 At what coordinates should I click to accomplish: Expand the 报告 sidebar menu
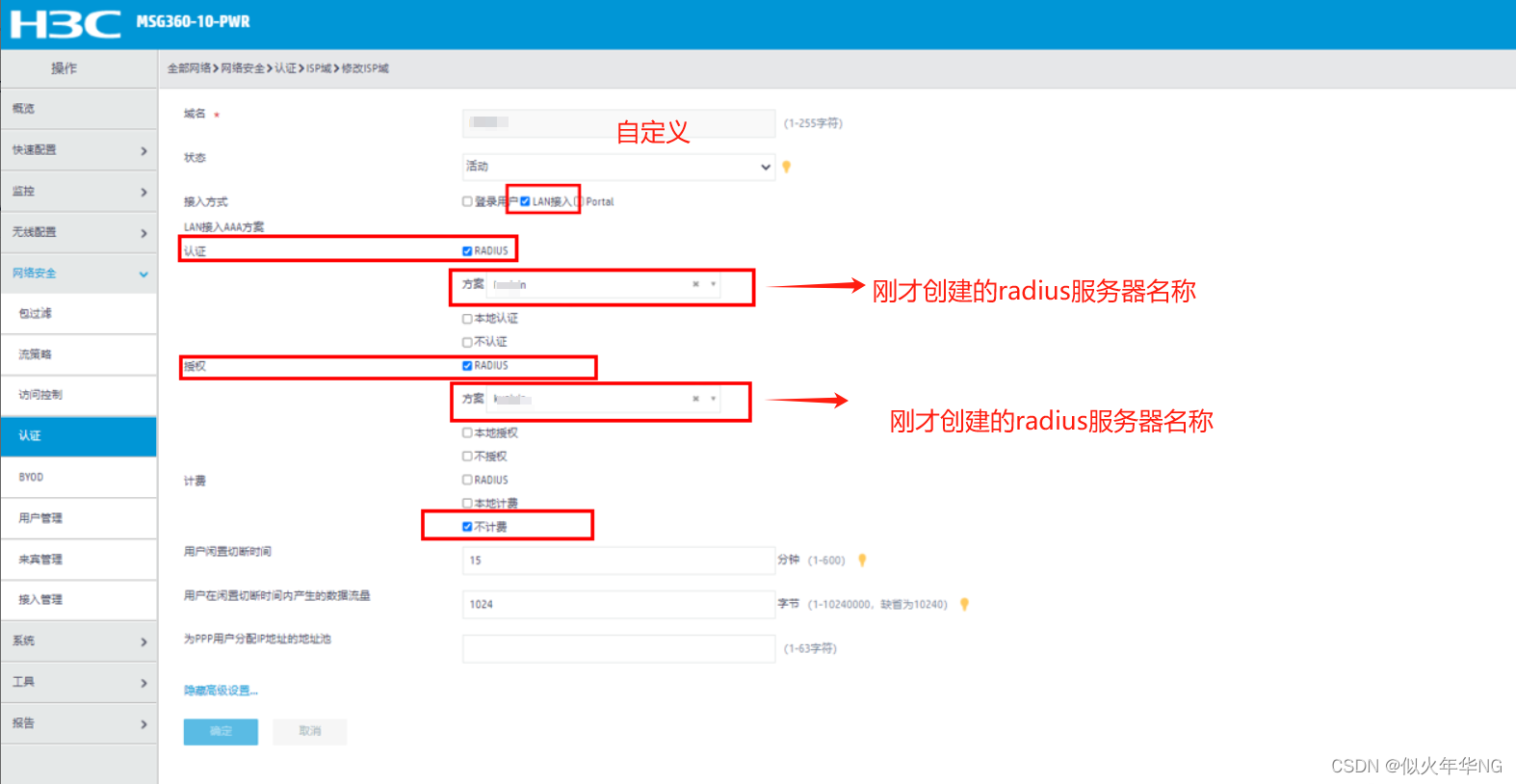pyautogui.click(x=79, y=723)
